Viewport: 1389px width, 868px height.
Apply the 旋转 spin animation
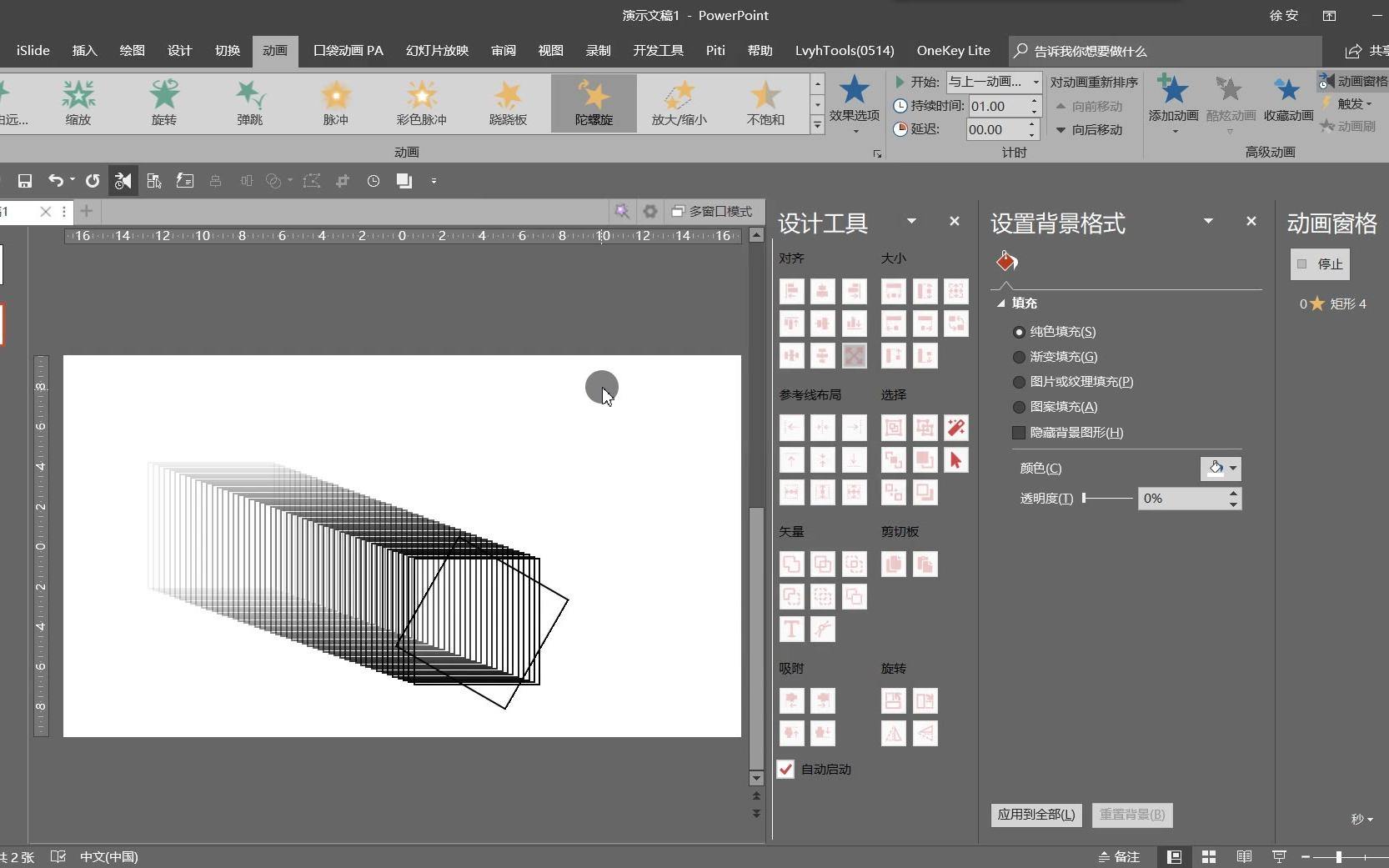[164, 103]
